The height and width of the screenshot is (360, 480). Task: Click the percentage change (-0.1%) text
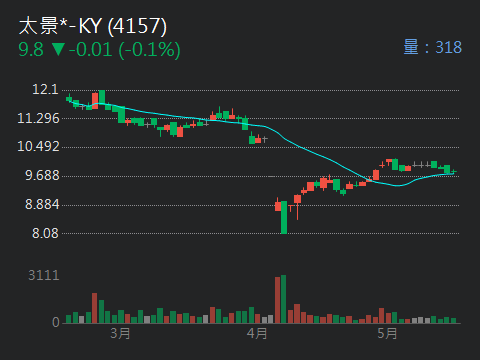[150, 50]
